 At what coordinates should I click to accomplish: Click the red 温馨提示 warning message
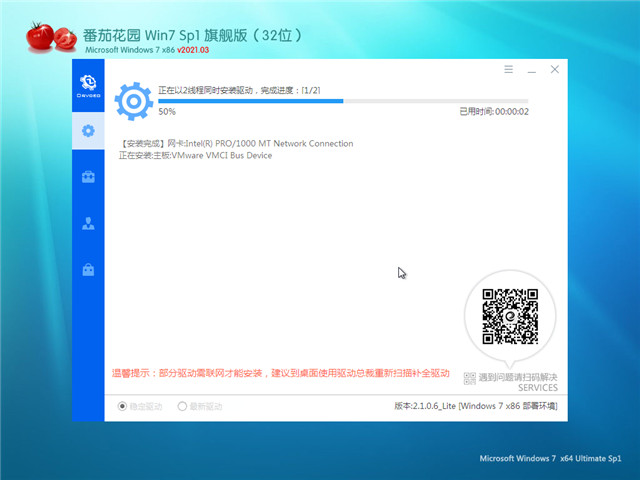280,373
